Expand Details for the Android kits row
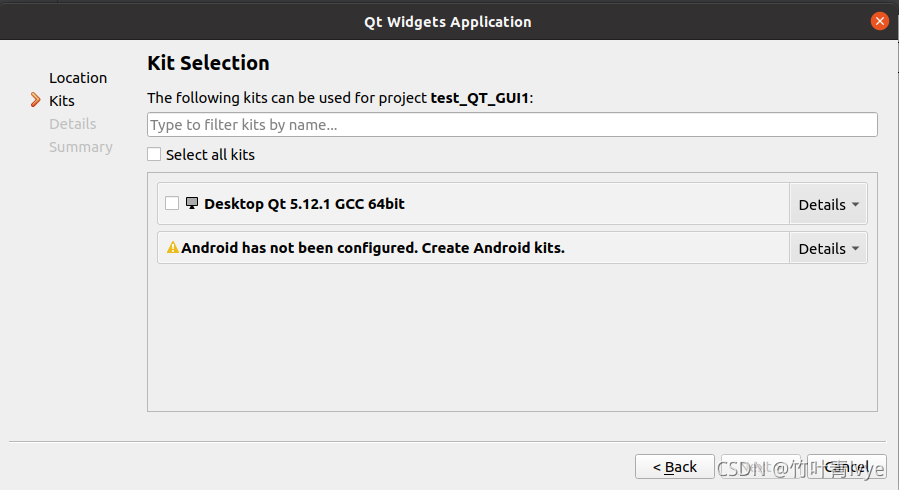The image size is (899, 490). (828, 248)
